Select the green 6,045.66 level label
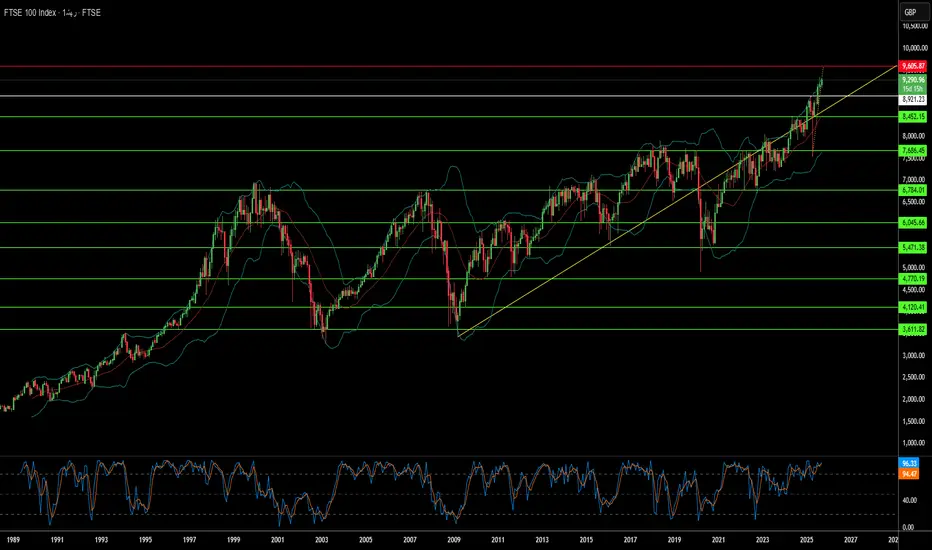 913,222
